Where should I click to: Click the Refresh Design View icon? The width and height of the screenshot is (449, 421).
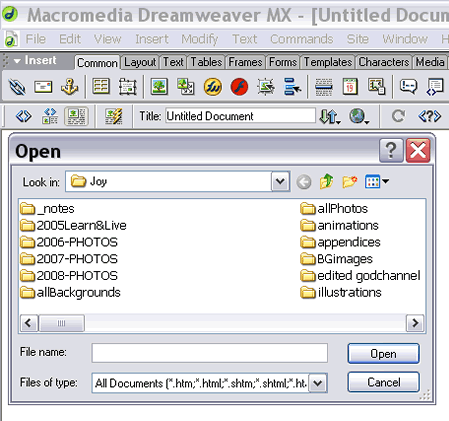pyautogui.click(x=398, y=116)
